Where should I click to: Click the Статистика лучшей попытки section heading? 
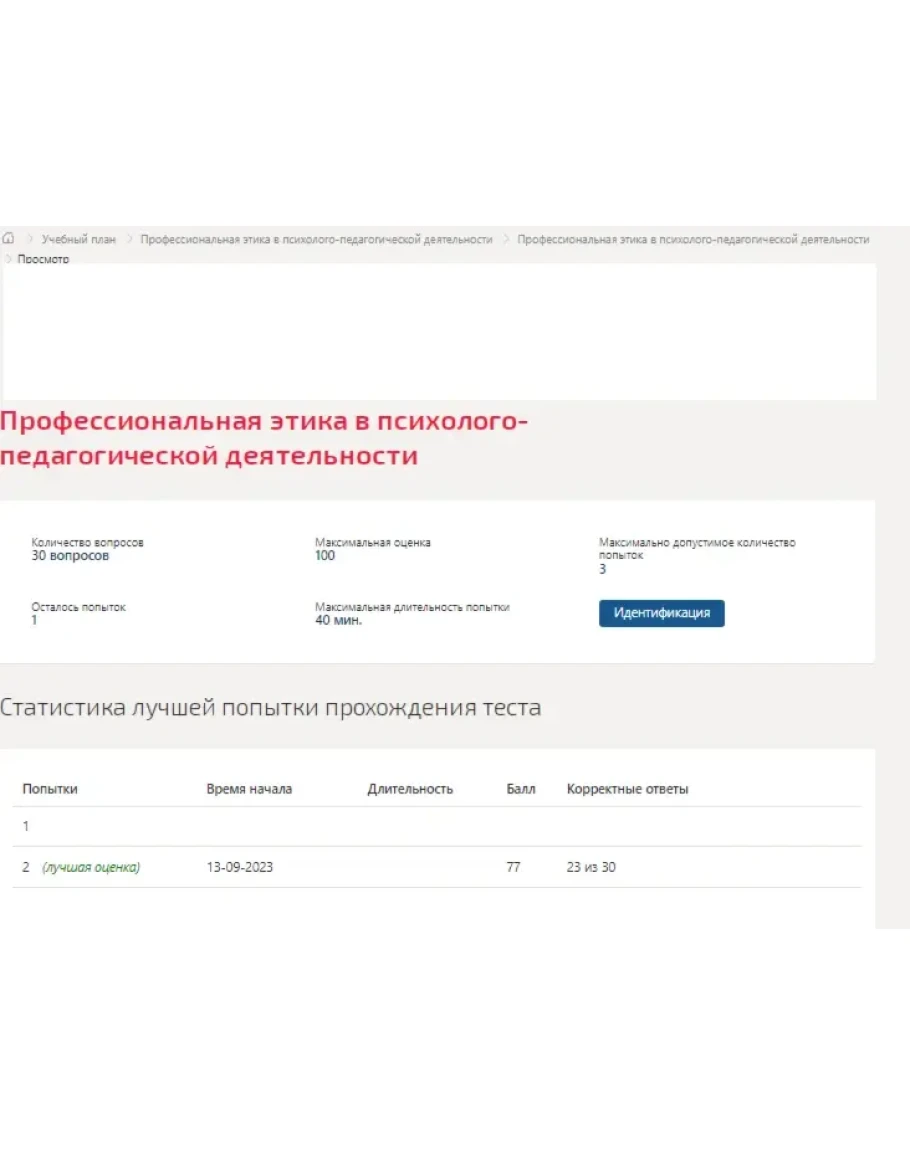pyautogui.click(x=270, y=708)
